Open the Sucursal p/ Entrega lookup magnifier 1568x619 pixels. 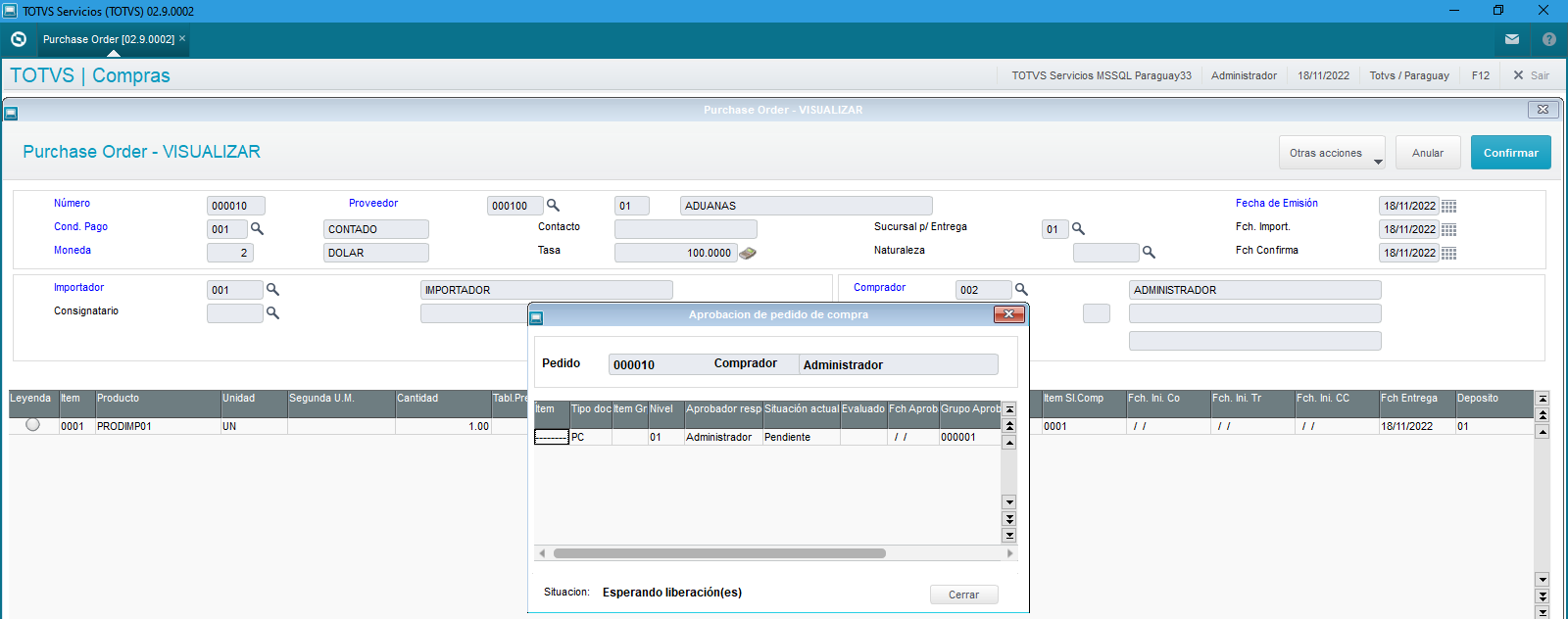point(1078,229)
